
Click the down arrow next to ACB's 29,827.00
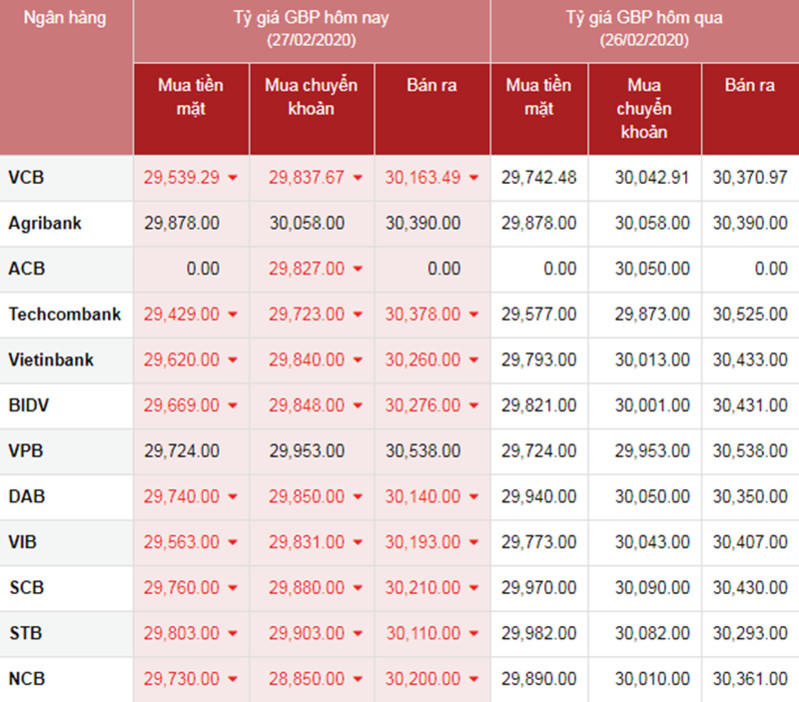click(x=358, y=270)
